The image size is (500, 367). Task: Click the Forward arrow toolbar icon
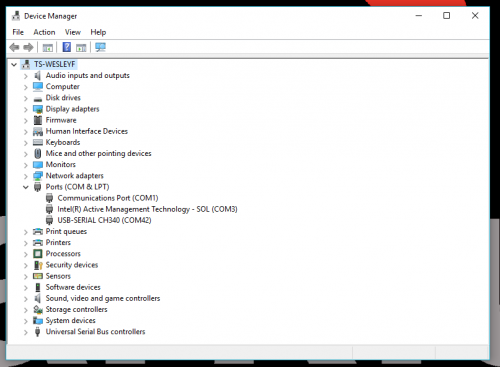tap(28, 47)
